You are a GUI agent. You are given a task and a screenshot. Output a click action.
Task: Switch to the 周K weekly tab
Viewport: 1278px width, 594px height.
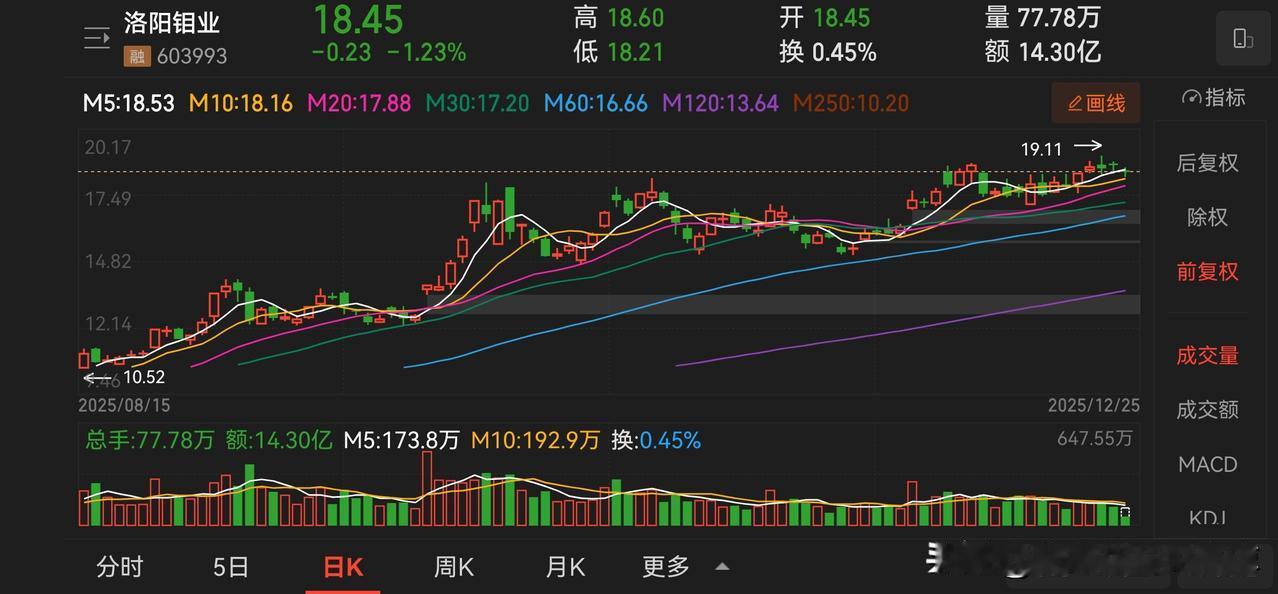click(x=454, y=567)
